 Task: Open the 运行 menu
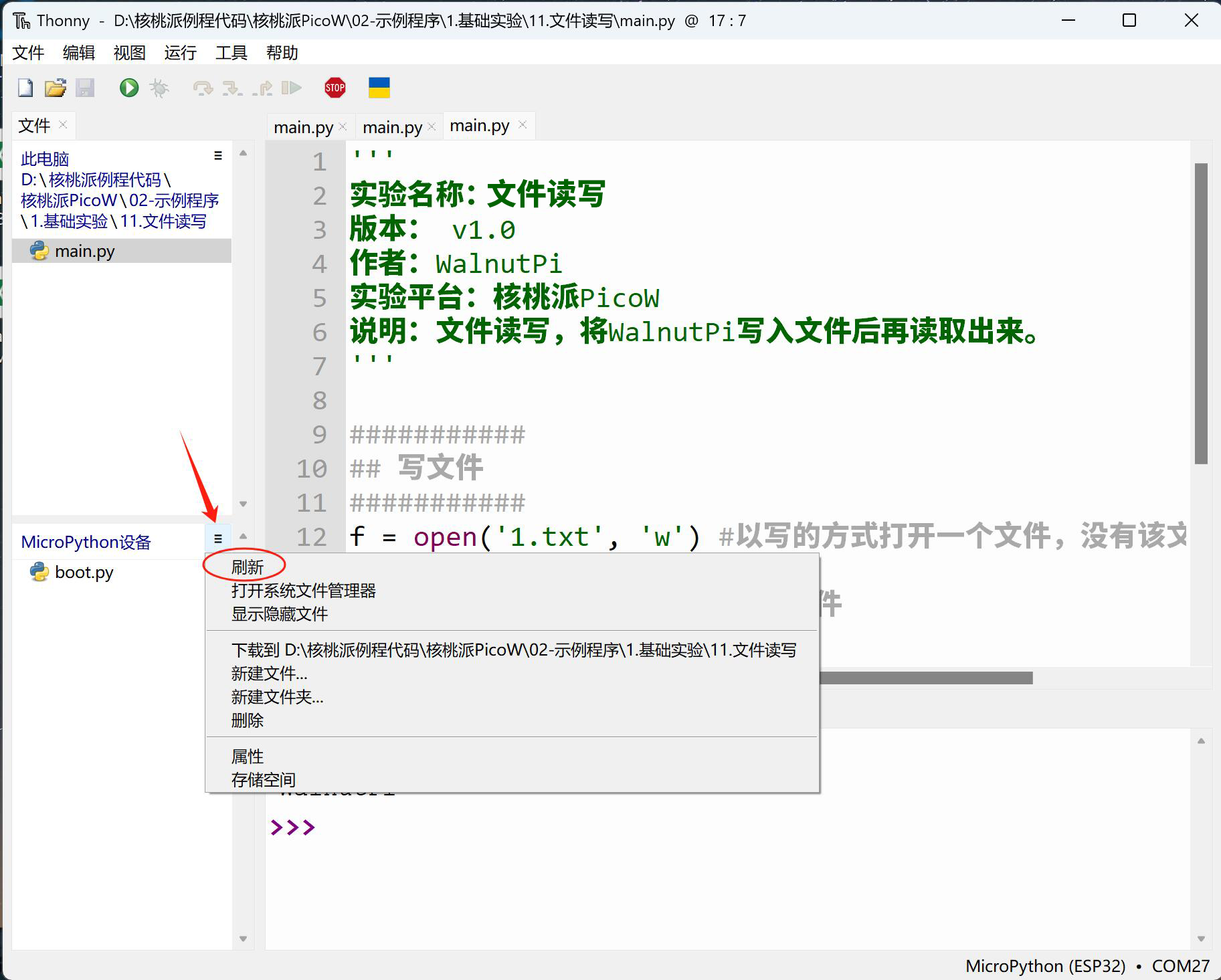[x=180, y=53]
